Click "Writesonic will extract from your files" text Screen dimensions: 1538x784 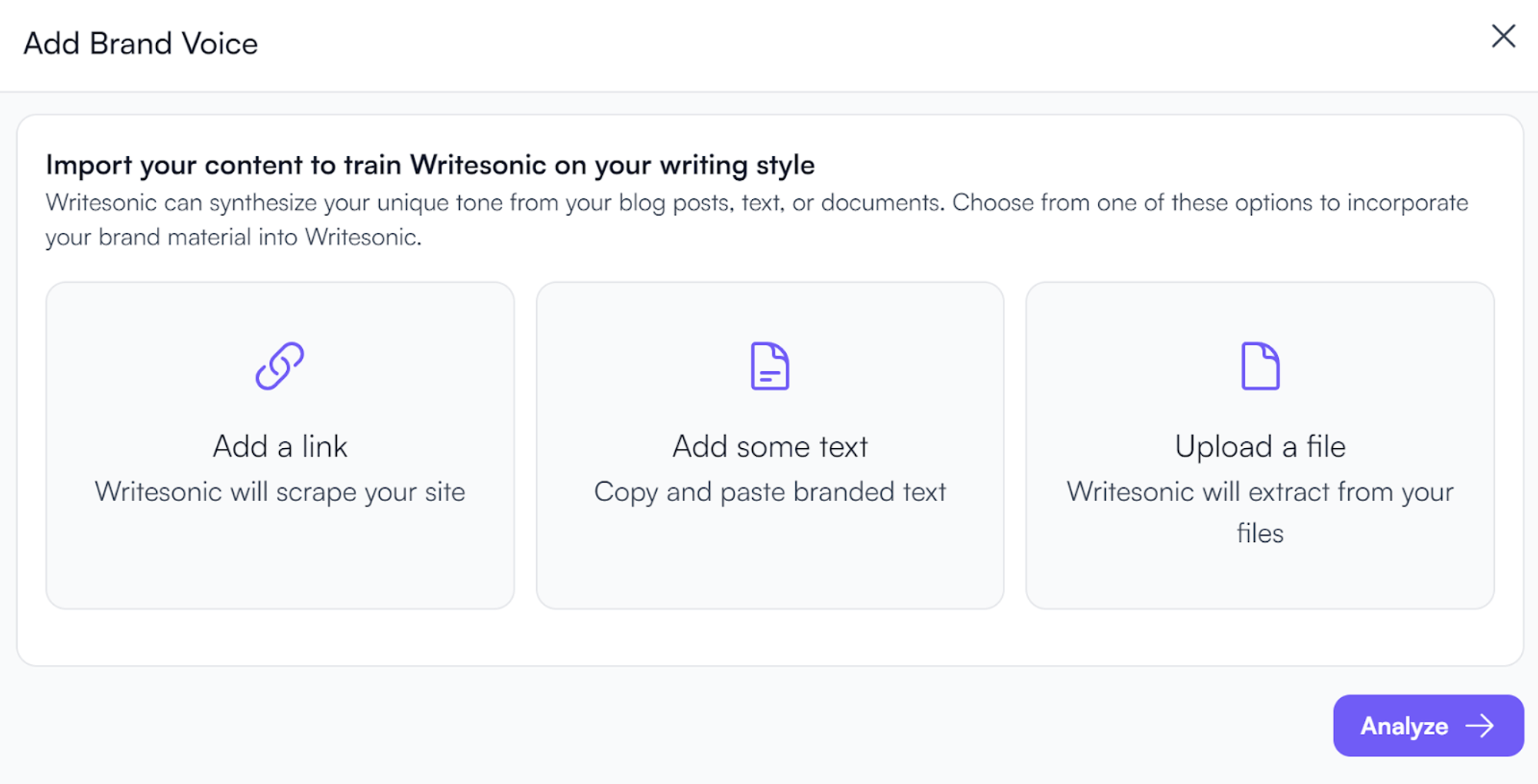(1260, 512)
